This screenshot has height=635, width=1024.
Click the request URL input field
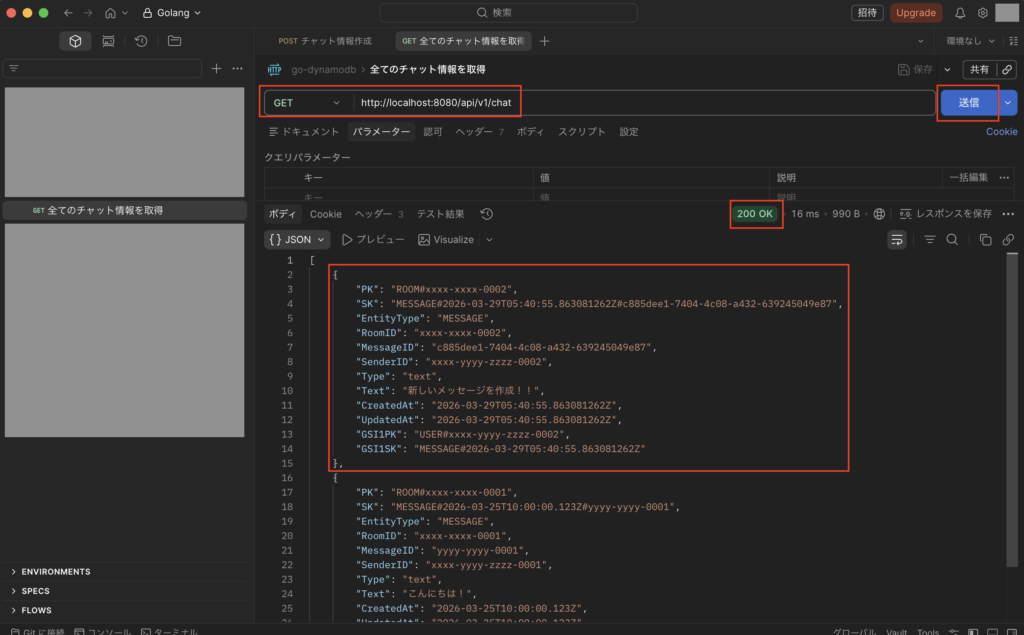pos(640,103)
